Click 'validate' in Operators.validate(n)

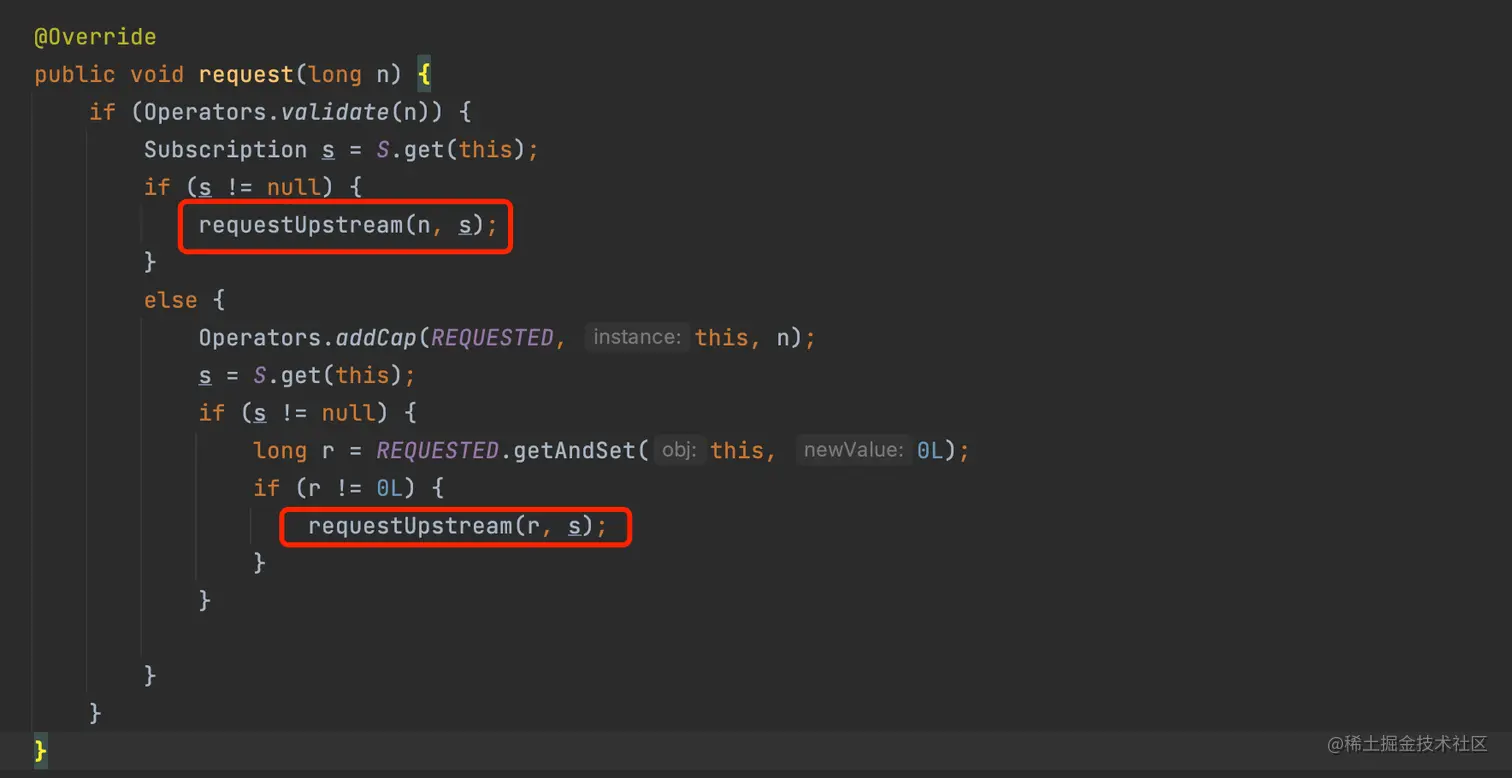pos(335,112)
